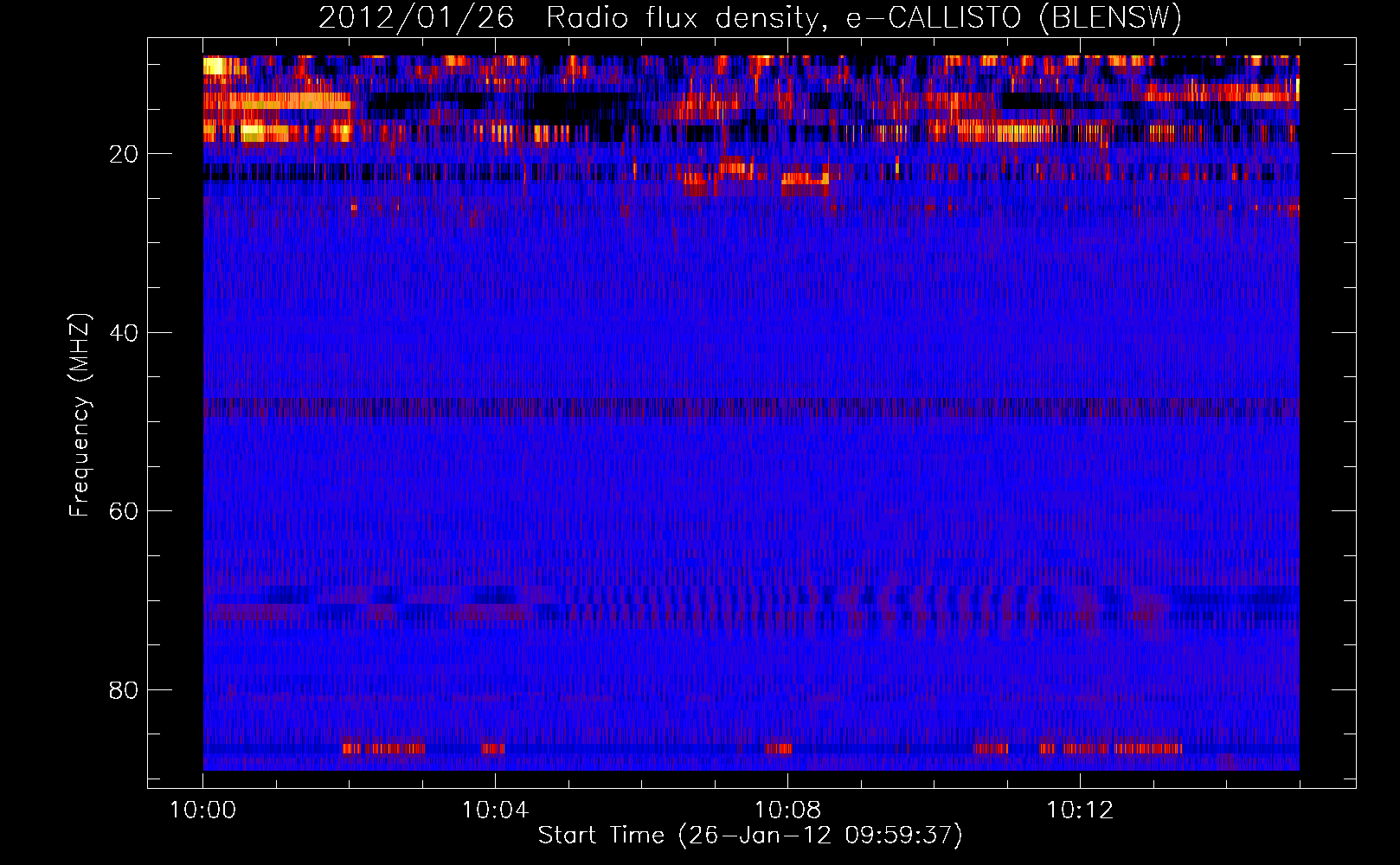Click the '40' frequency tick label
This screenshot has width=1400, height=865.
[x=124, y=333]
